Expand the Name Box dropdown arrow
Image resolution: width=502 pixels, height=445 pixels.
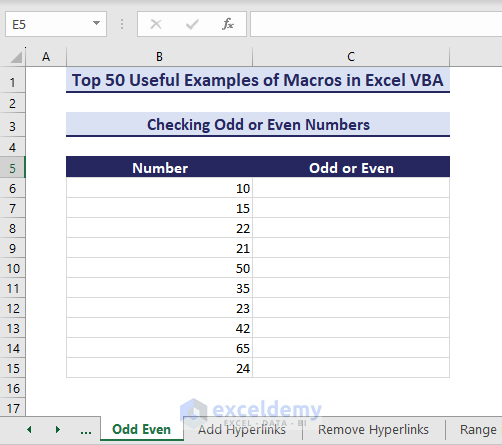click(x=96, y=23)
